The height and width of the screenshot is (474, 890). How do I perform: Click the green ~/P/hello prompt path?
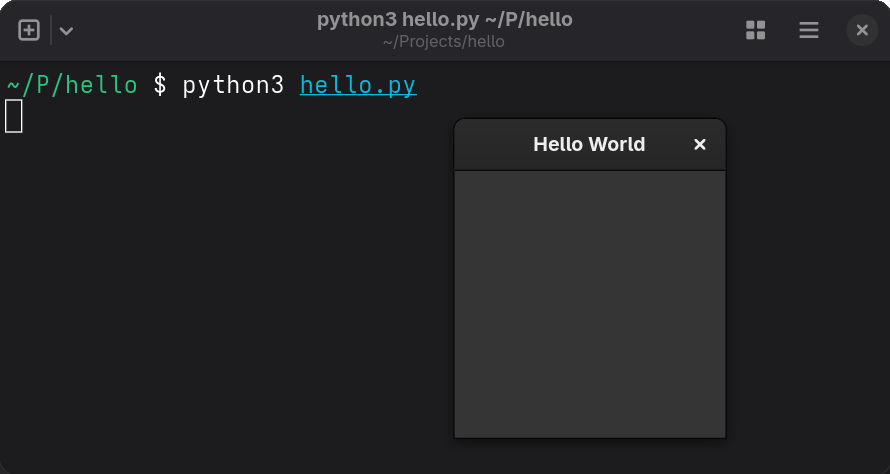coord(72,85)
